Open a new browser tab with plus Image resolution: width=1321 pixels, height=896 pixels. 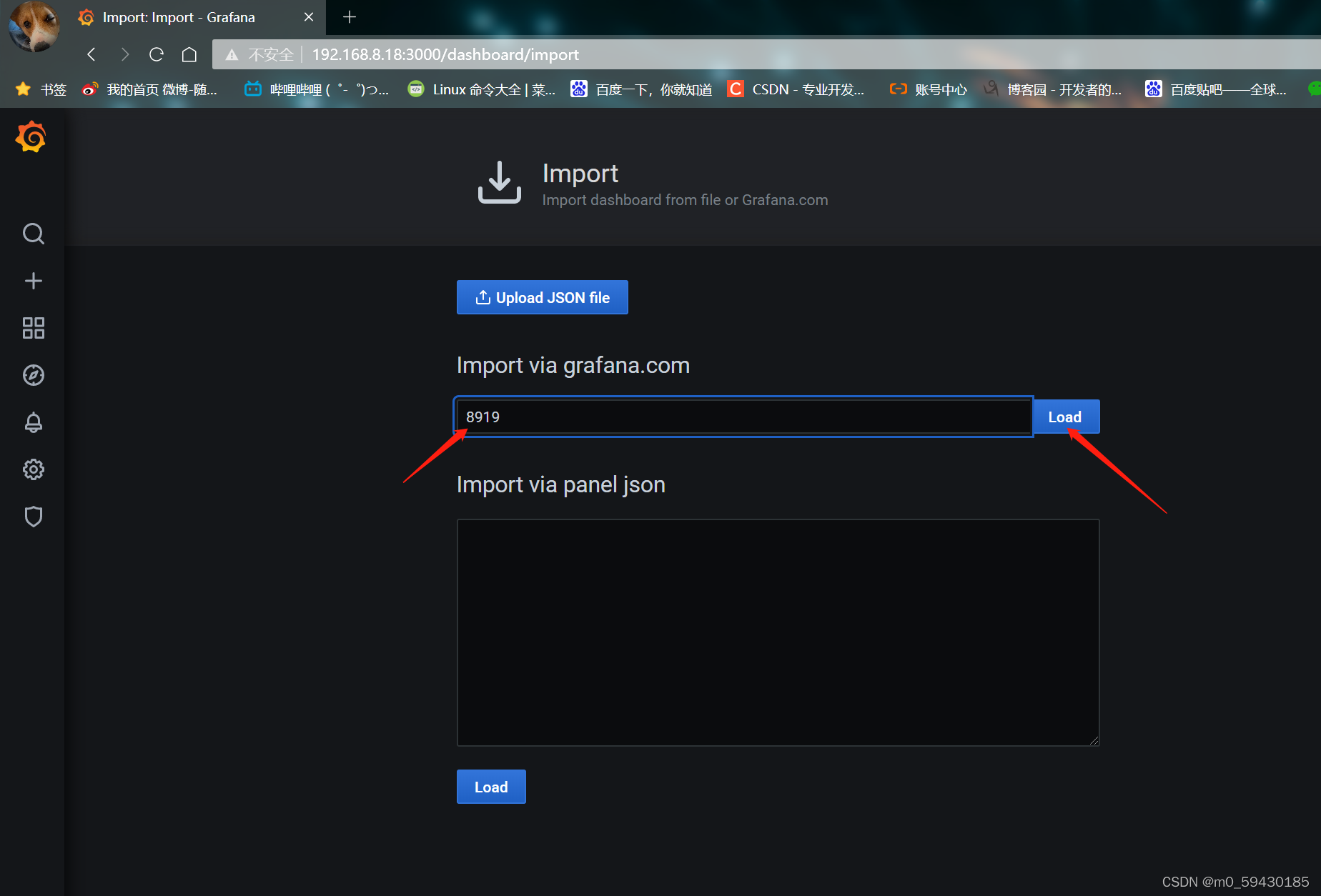350,17
